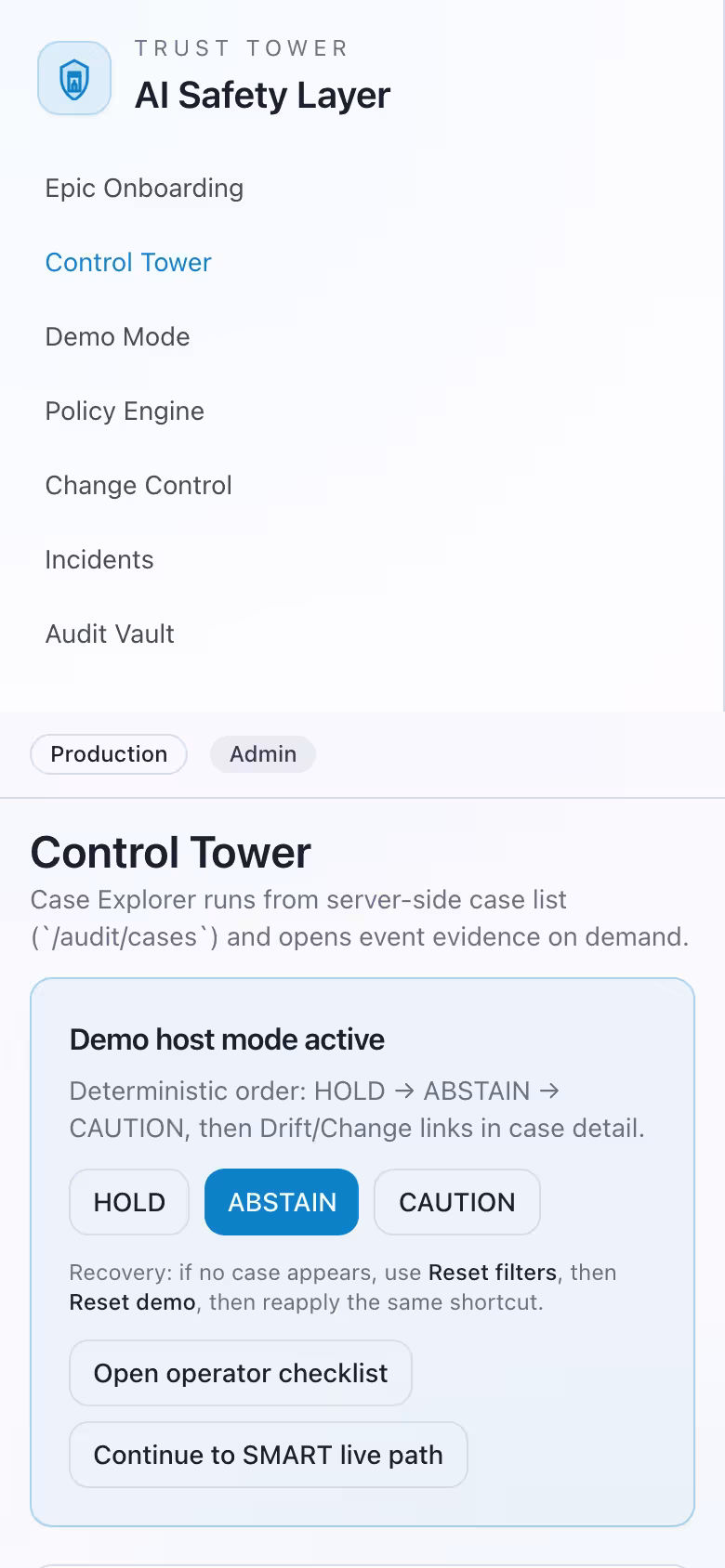Select Control Tower in the sidebar
This screenshot has width=725, height=1568.
(127, 262)
